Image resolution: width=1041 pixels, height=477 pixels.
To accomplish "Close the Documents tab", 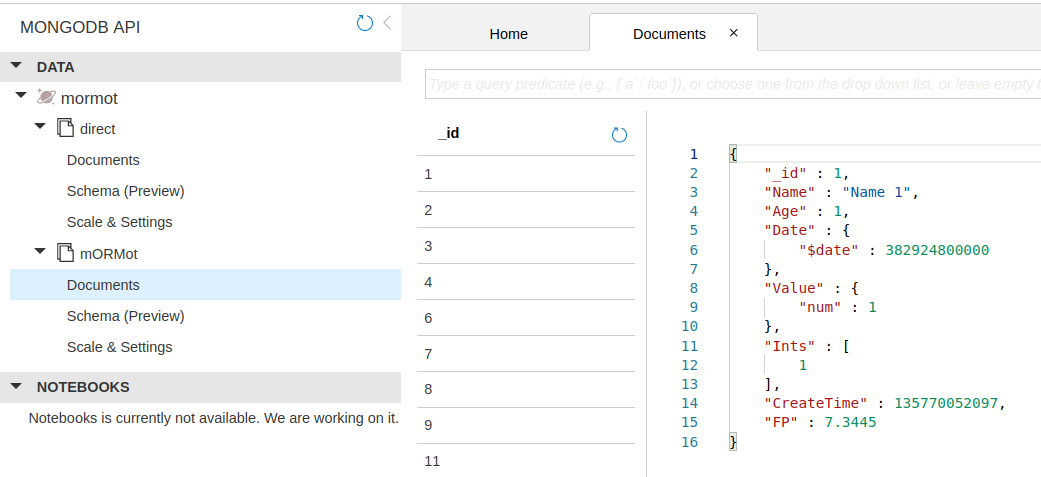I will 734,33.
